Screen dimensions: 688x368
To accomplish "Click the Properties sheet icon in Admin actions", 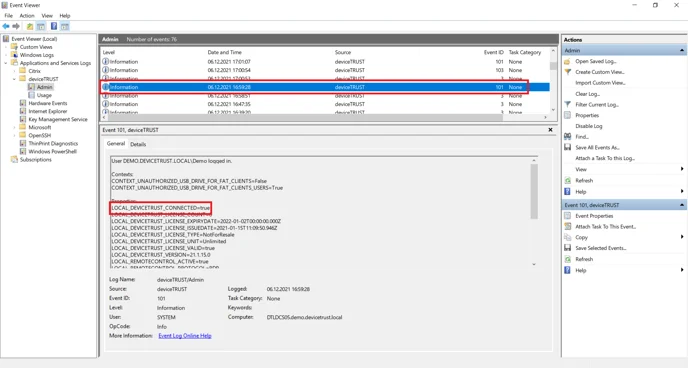I will (567, 115).
